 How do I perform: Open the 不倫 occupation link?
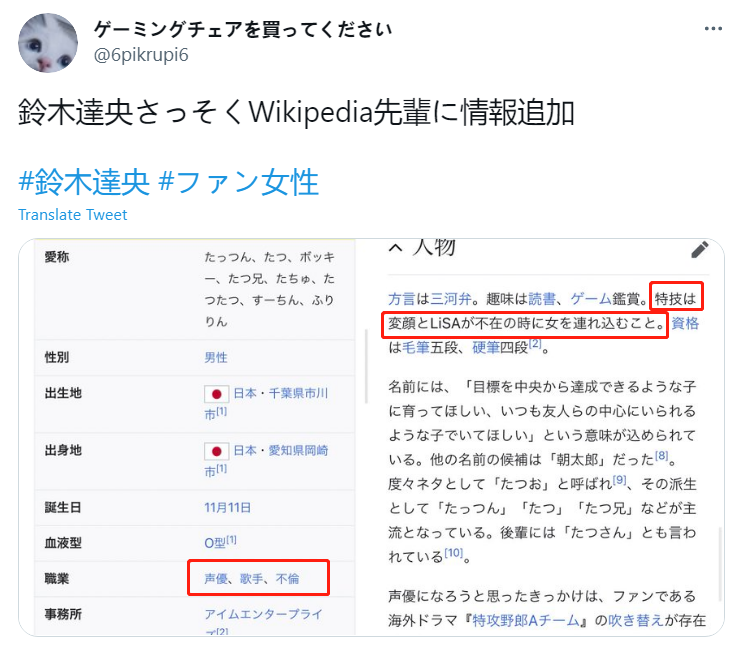pos(287,578)
